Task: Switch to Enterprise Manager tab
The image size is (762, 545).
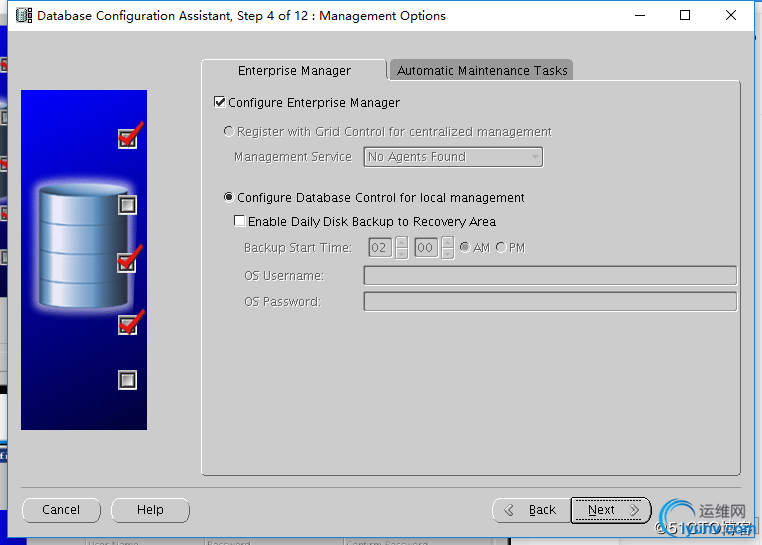Action: pyautogui.click(x=294, y=70)
